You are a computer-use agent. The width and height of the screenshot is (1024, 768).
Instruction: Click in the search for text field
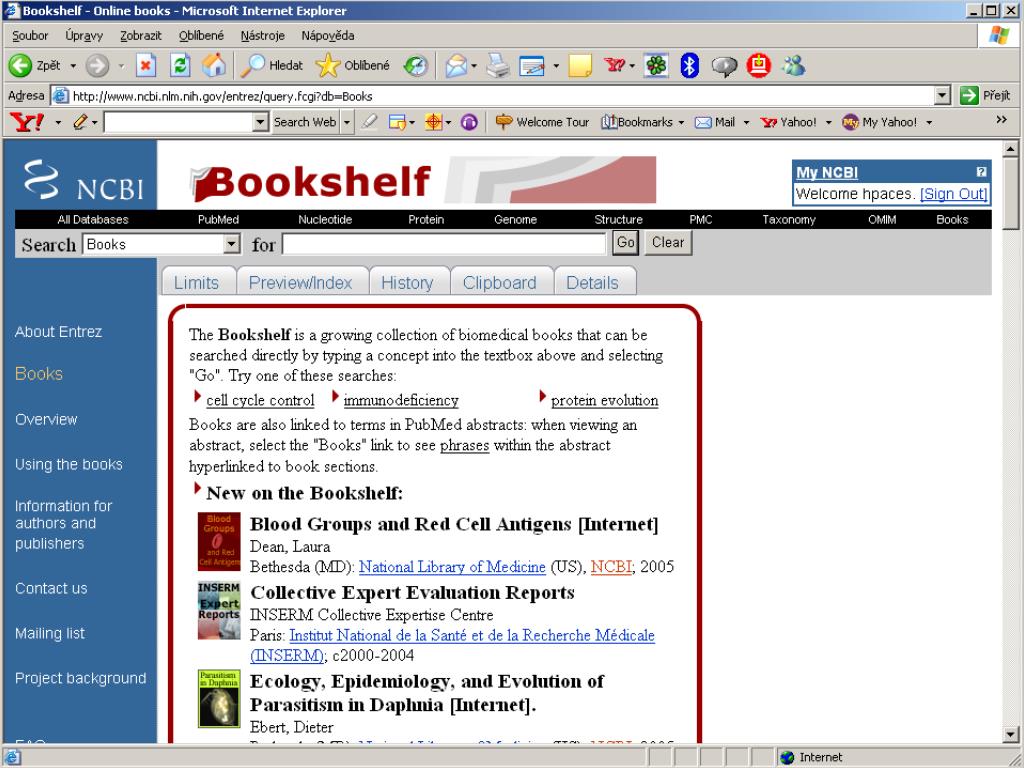[444, 244]
